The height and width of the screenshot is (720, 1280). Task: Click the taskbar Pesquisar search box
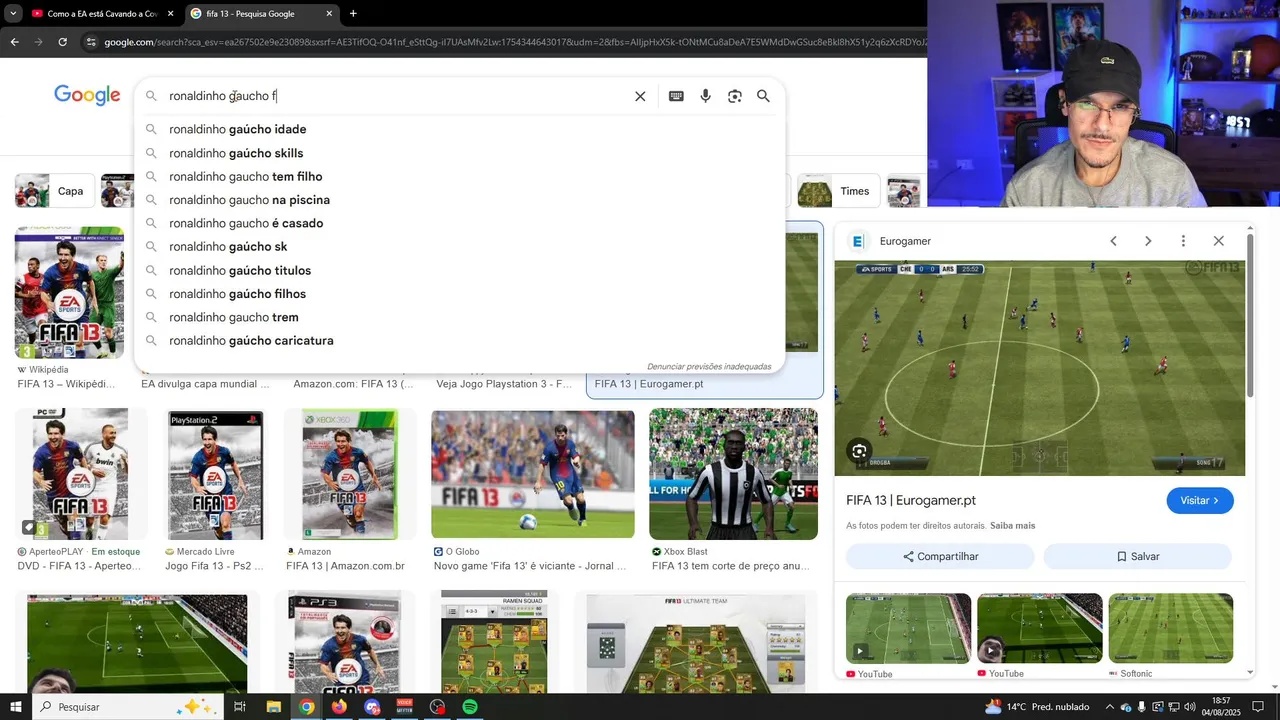128,707
